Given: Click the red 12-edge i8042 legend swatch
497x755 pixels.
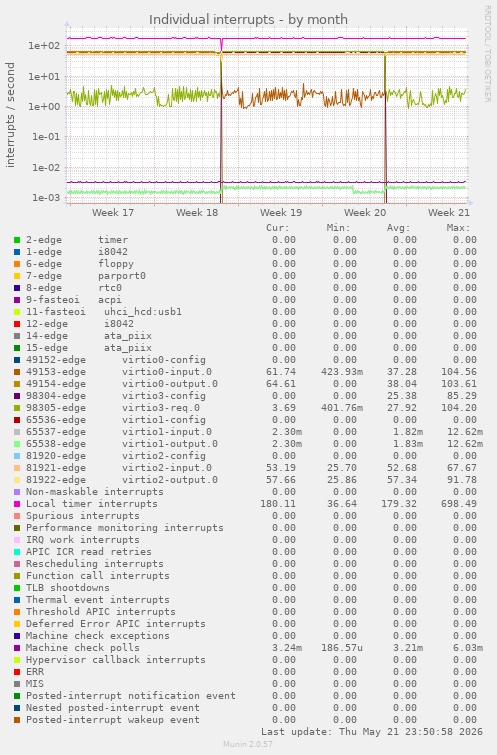Looking at the screenshot, I should pos(17,324).
